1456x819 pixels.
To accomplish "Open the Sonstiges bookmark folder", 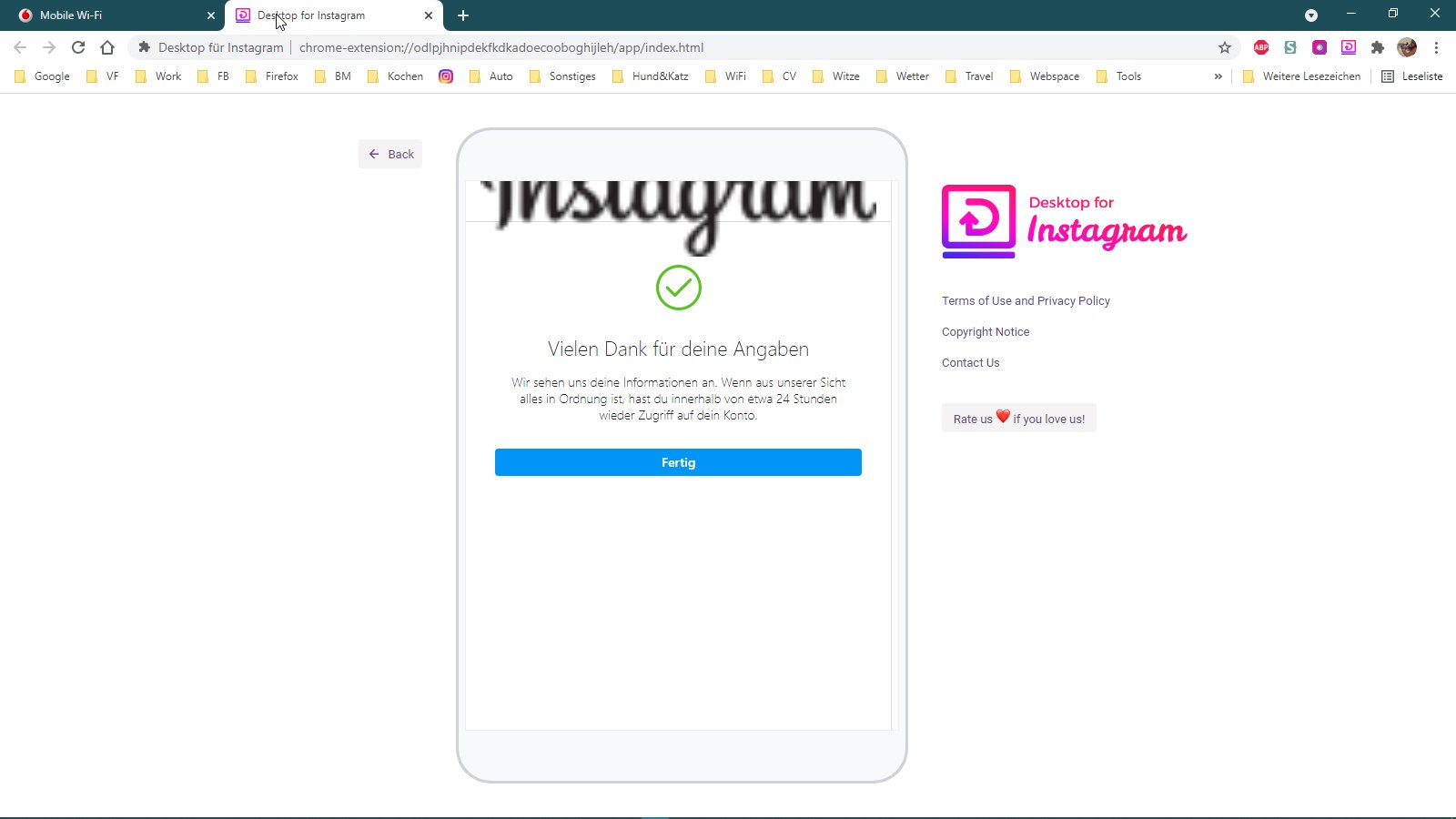I will pyautogui.click(x=562, y=76).
